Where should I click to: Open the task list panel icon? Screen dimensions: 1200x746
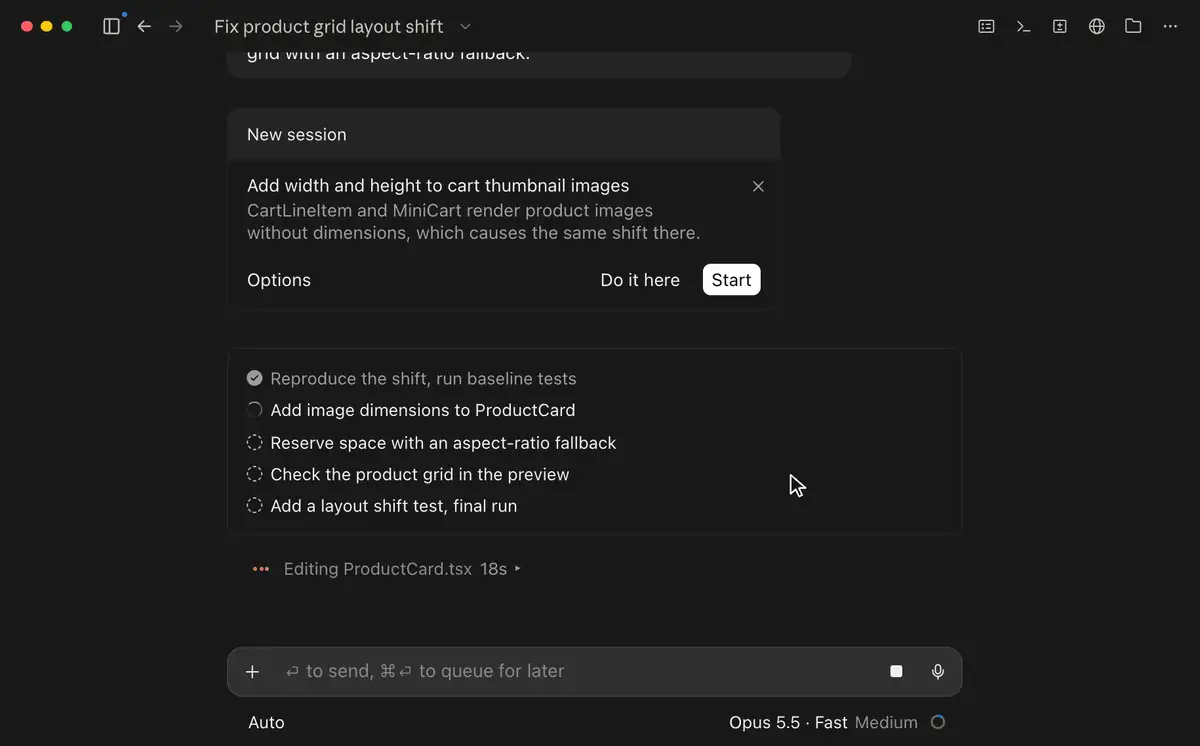click(986, 27)
